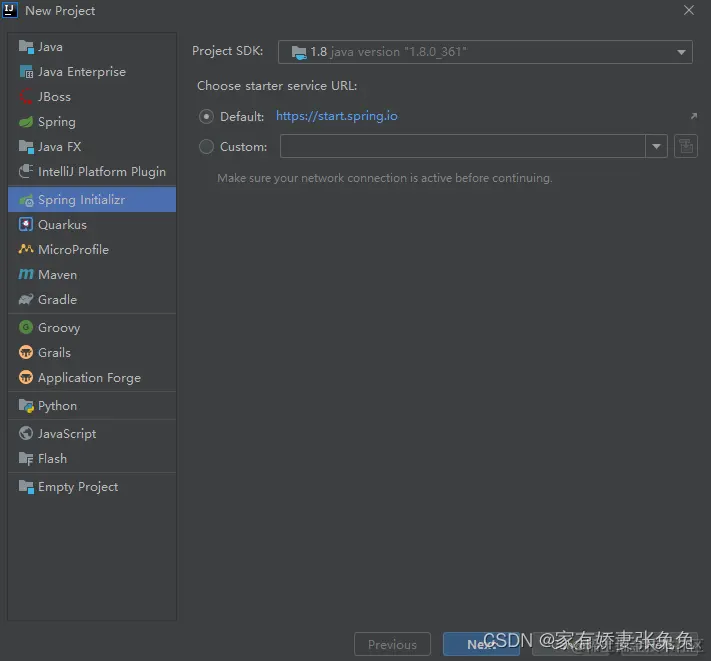Select JBoss in the project list

[x=92, y=97]
